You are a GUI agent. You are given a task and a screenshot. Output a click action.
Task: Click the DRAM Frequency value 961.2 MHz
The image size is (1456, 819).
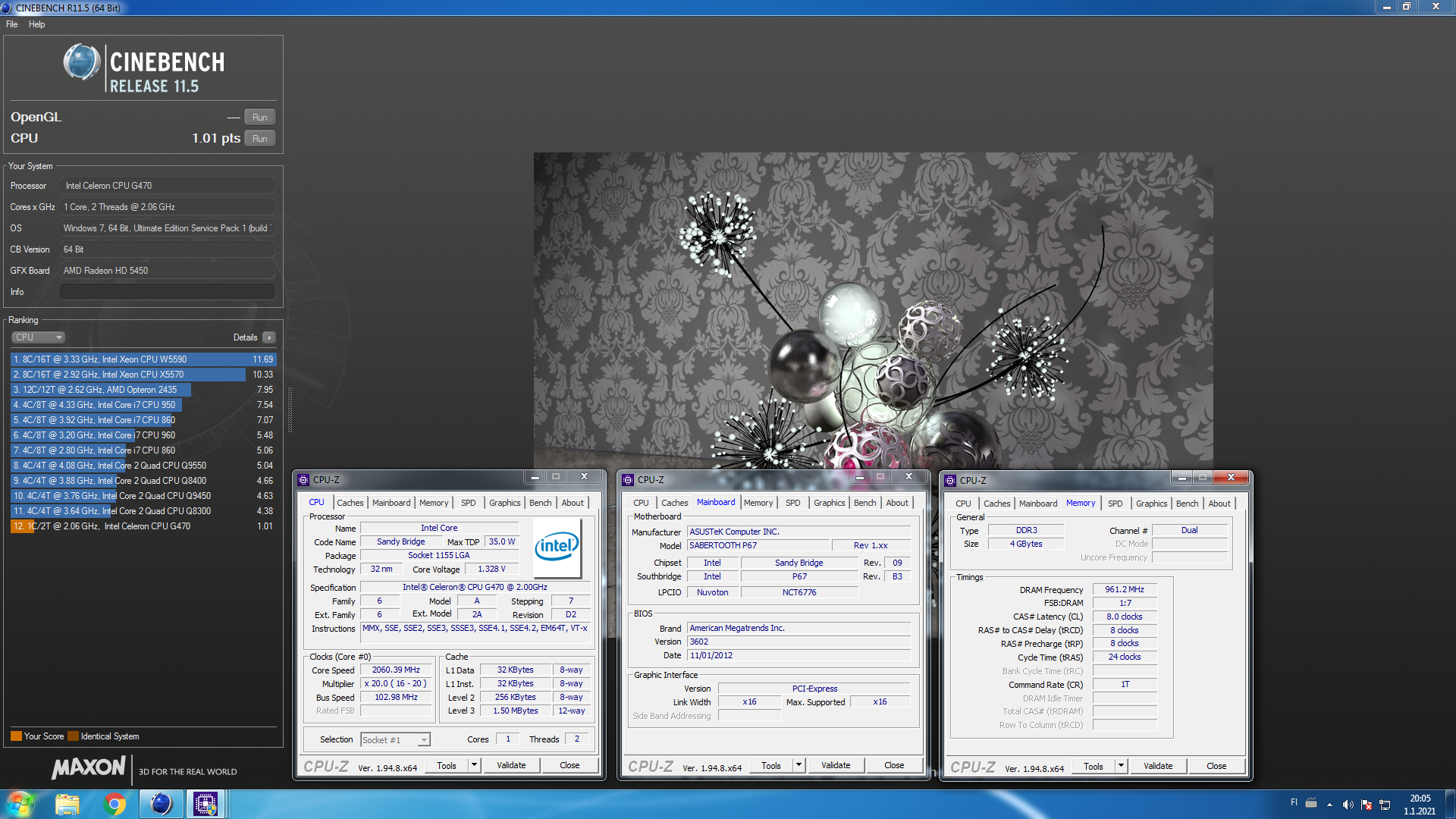1125,589
